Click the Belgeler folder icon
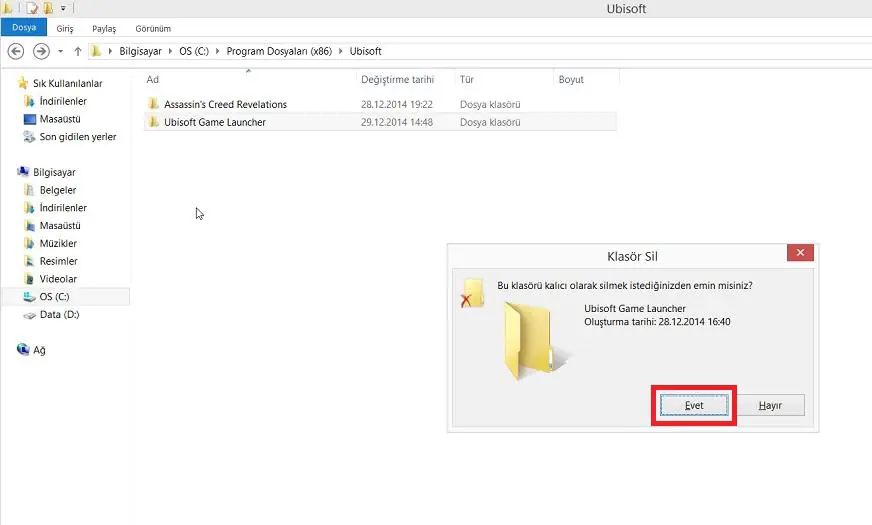 (29, 190)
